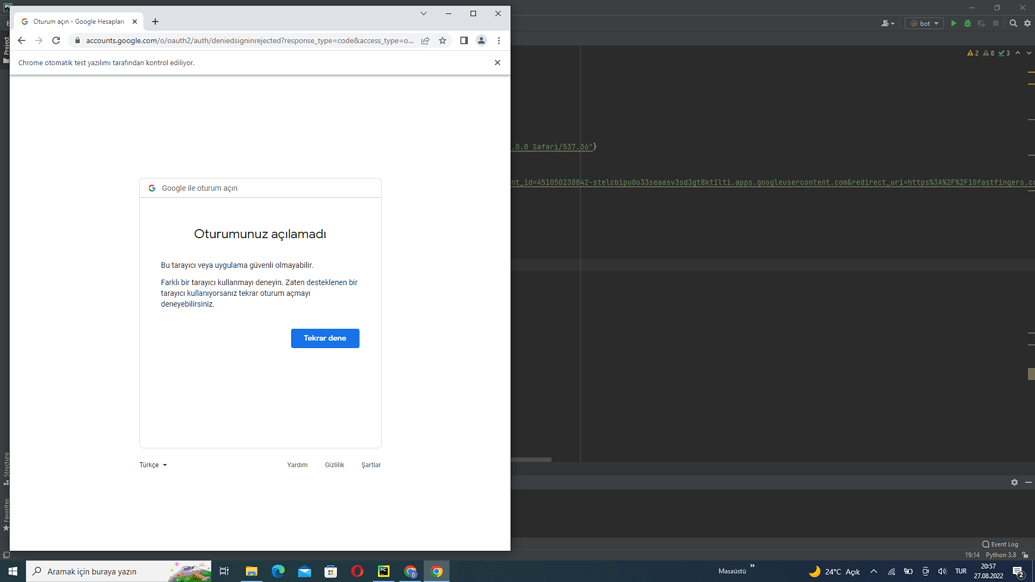This screenshot has height=582, width=1035.
Task: Open Chrome's side panel icon
Action: 462,41
